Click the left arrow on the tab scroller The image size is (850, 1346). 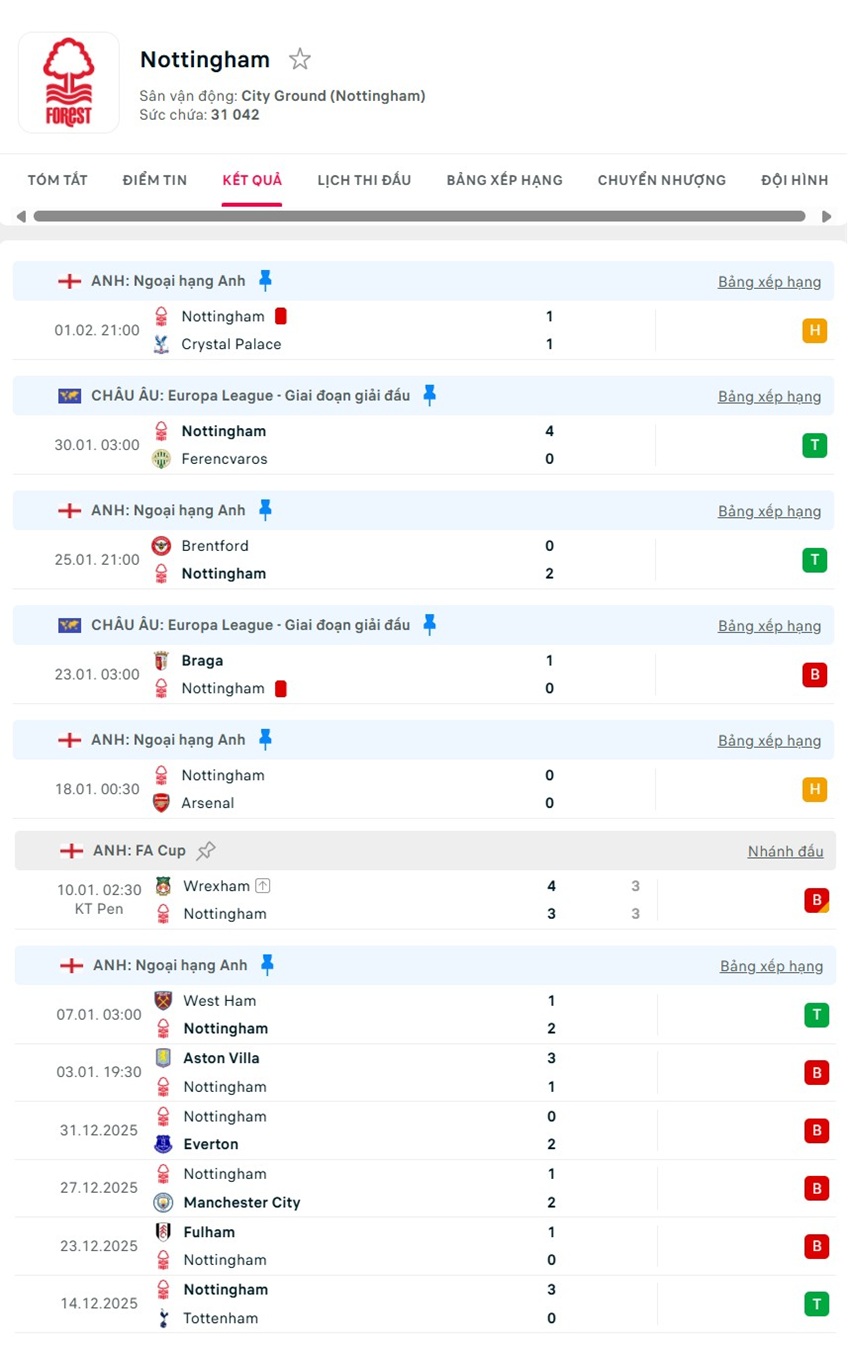coord(21,216)
